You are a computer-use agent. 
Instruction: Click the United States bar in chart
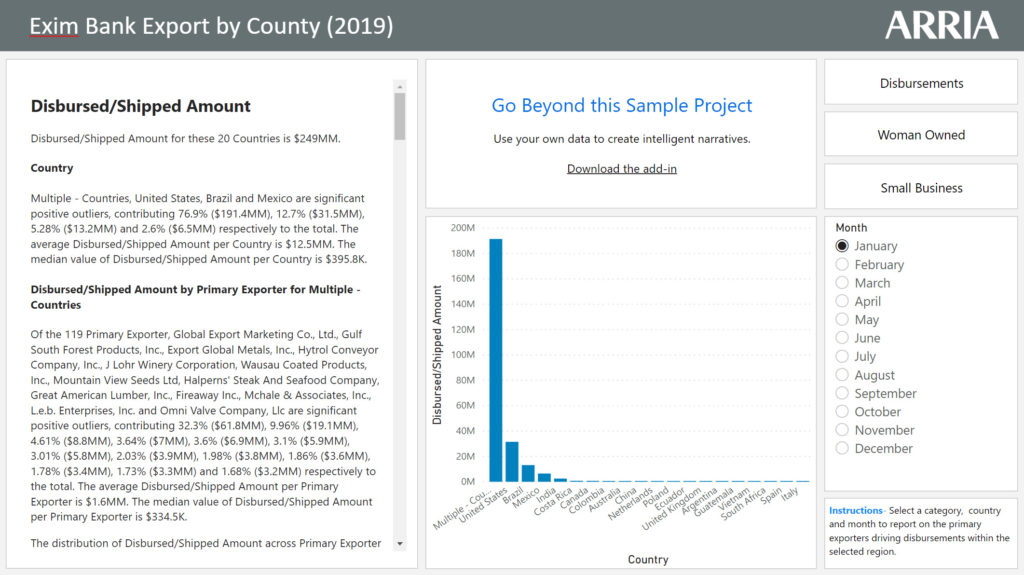click(512, 461)
